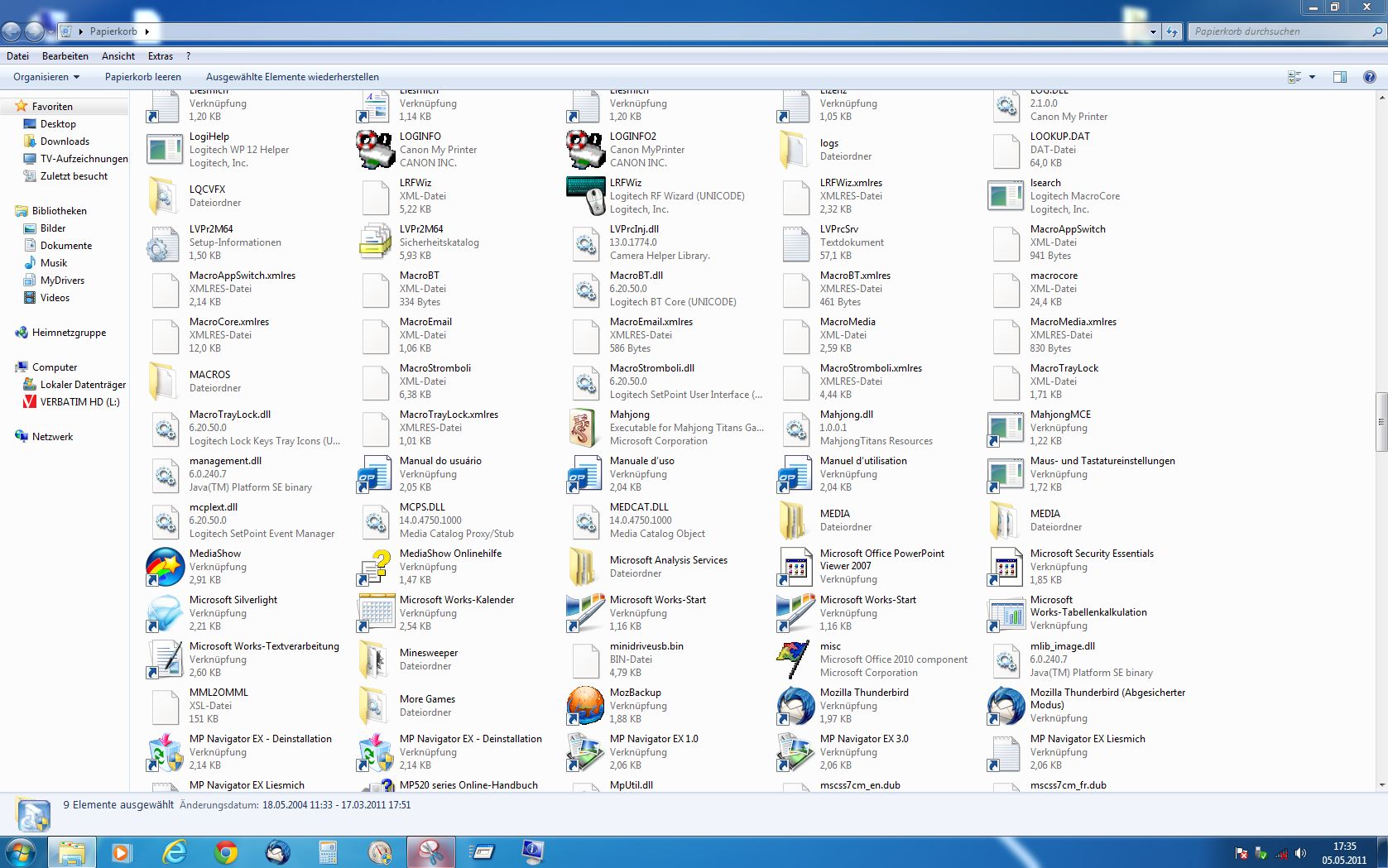
Task: Focus the Papierkorb durchsuchen search field
Action: point(1279,31)
